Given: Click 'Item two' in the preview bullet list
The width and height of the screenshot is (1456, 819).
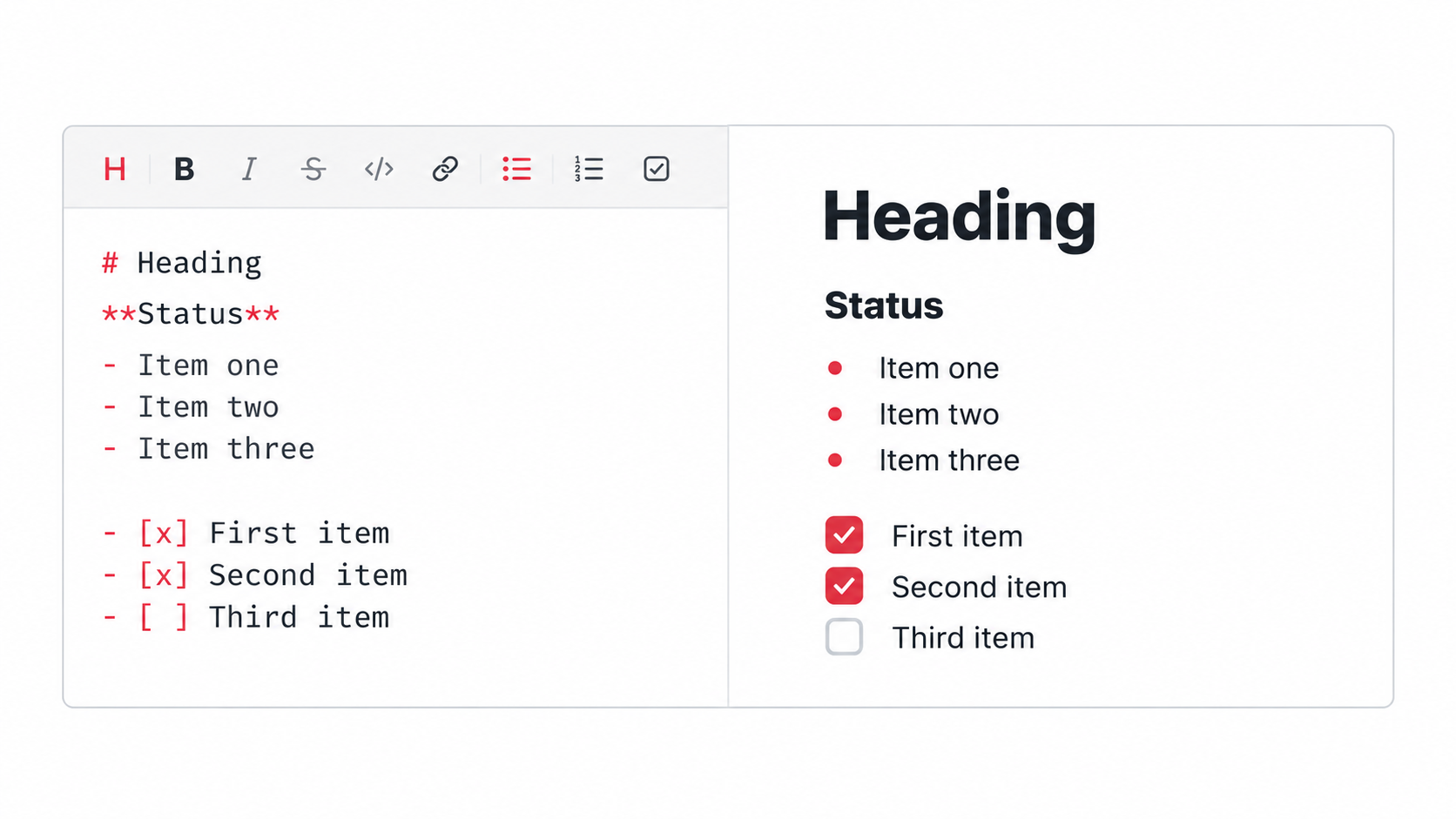Looking at the screenshot, I should pos(939,414).
